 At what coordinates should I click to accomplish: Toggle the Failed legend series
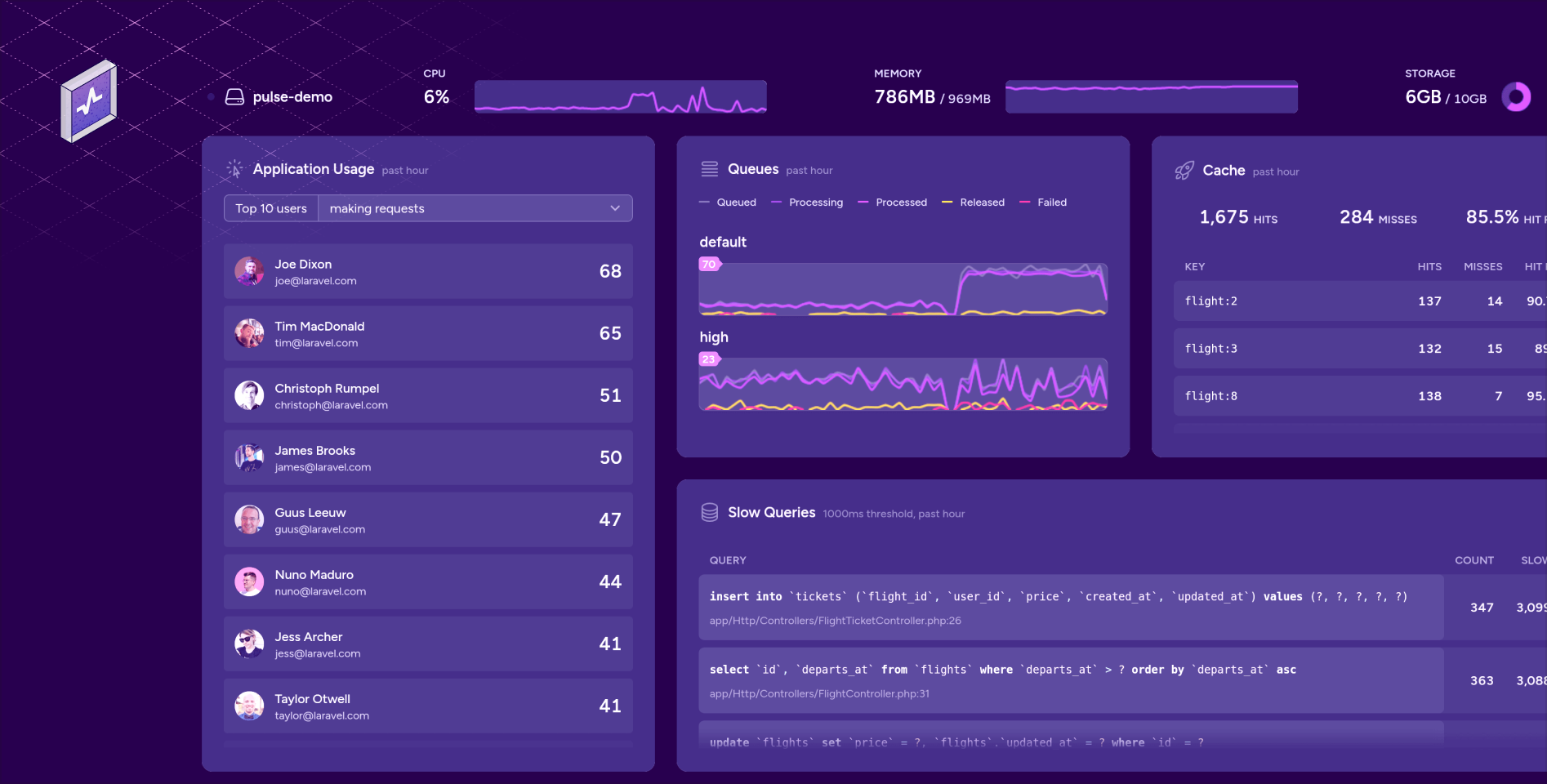point(1043,203)
